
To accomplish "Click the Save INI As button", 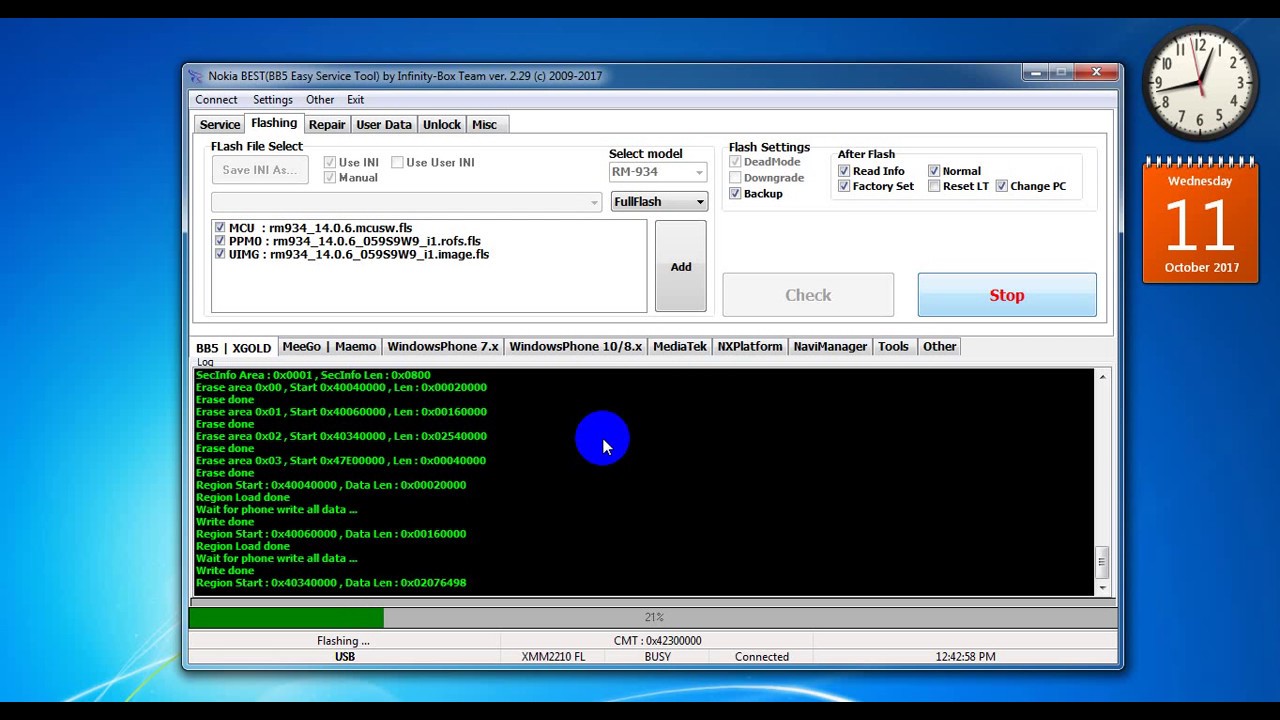I will click(260, 170).
